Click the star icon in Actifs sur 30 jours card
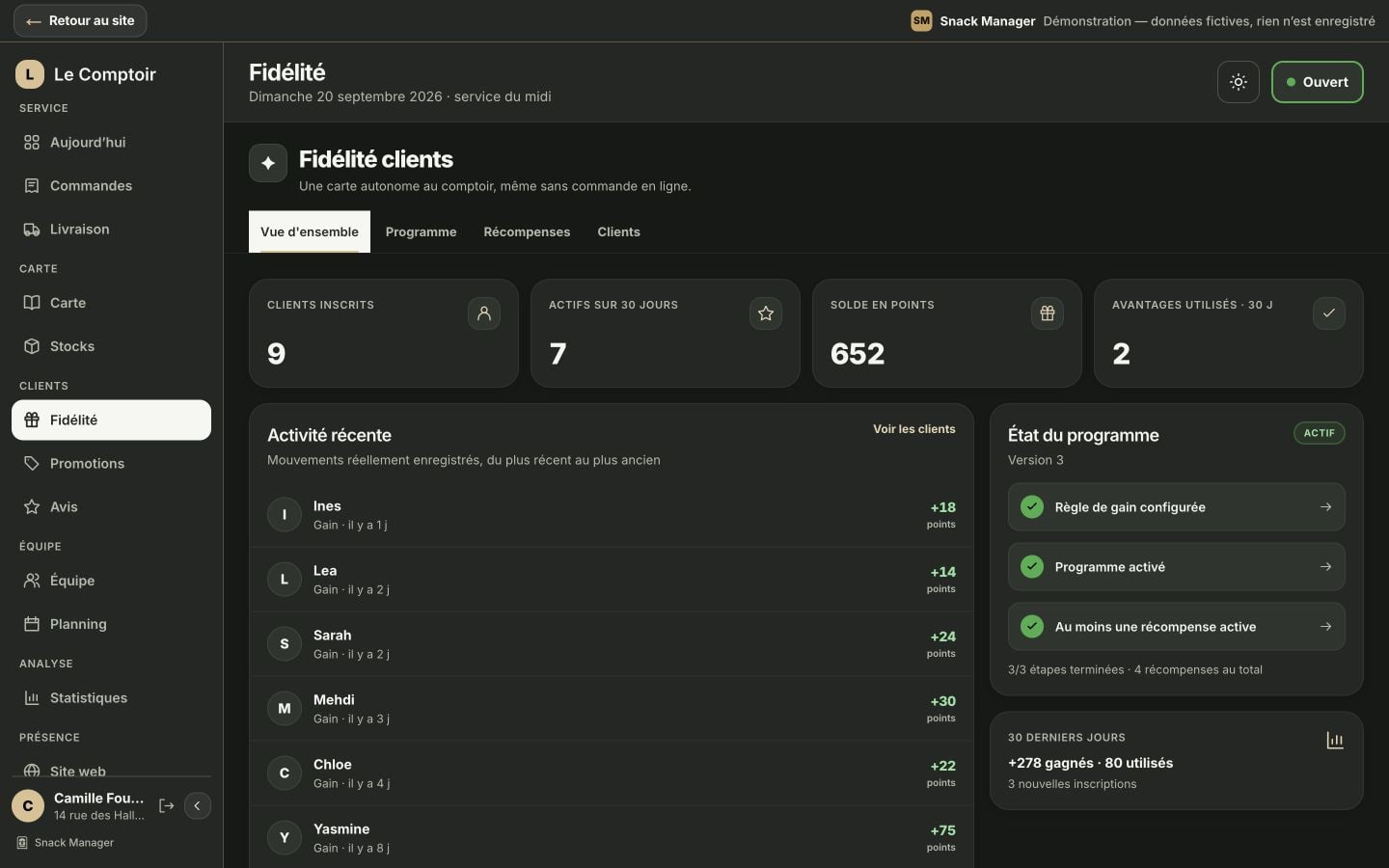 [766, 313]
